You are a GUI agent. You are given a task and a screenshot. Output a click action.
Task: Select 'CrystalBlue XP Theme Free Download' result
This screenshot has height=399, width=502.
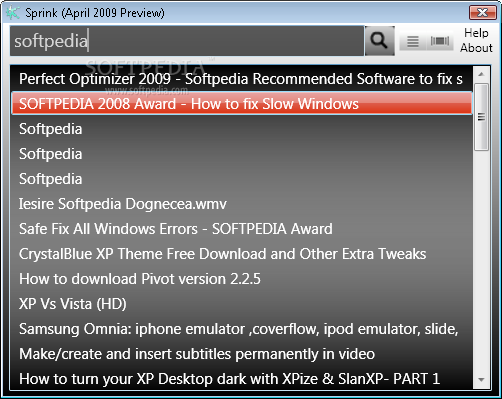coord(242,254)
